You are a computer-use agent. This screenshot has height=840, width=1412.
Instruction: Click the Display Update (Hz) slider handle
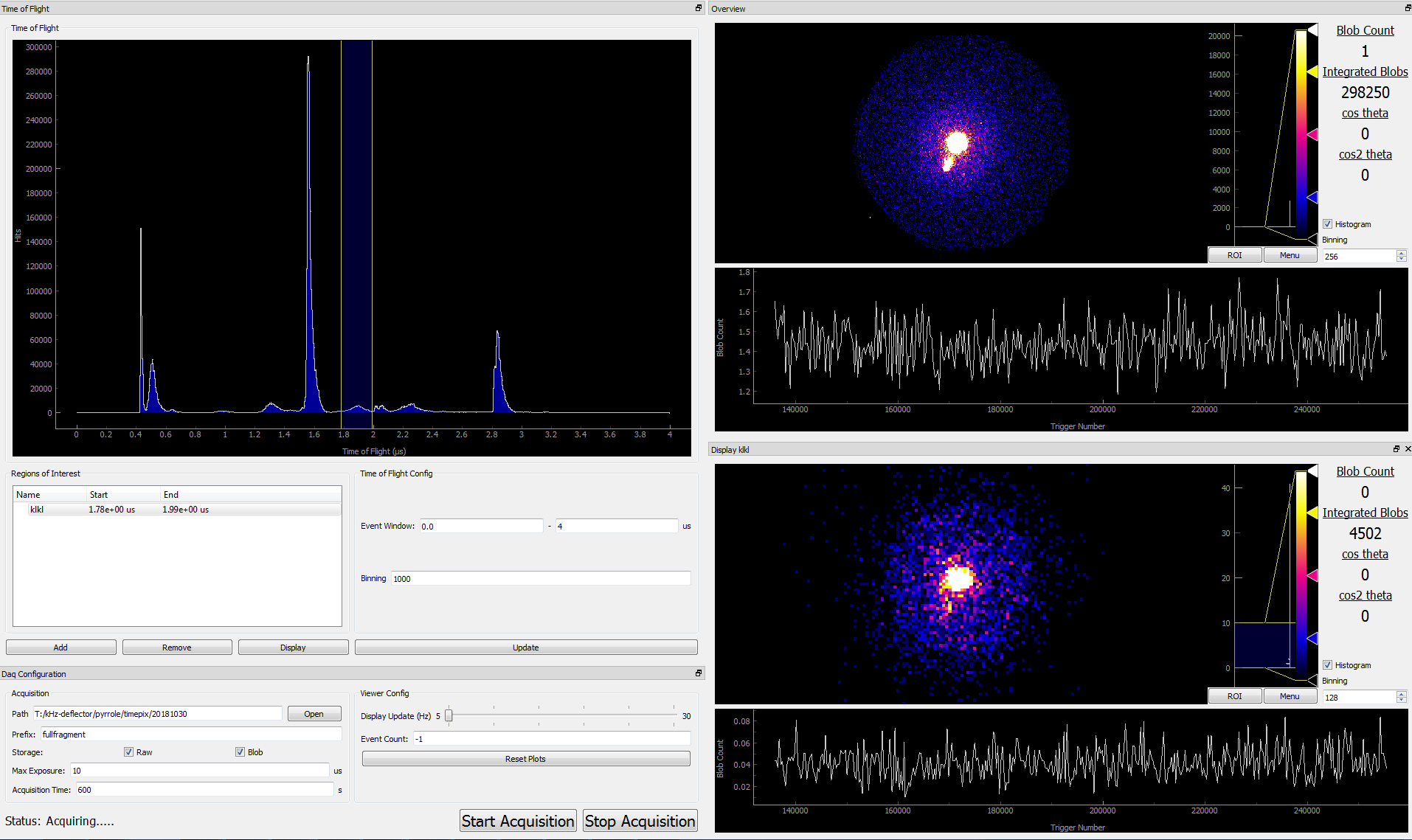449,716
